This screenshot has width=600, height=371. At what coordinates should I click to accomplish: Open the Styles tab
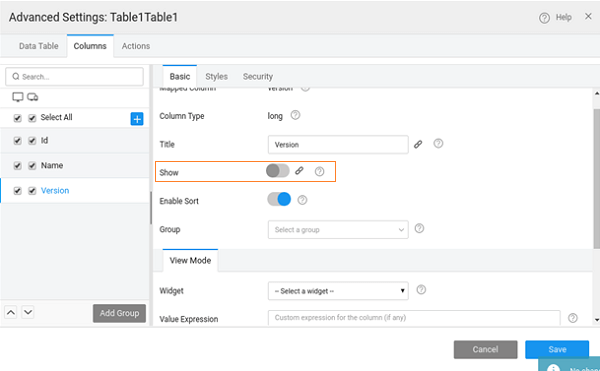(217, 76)
